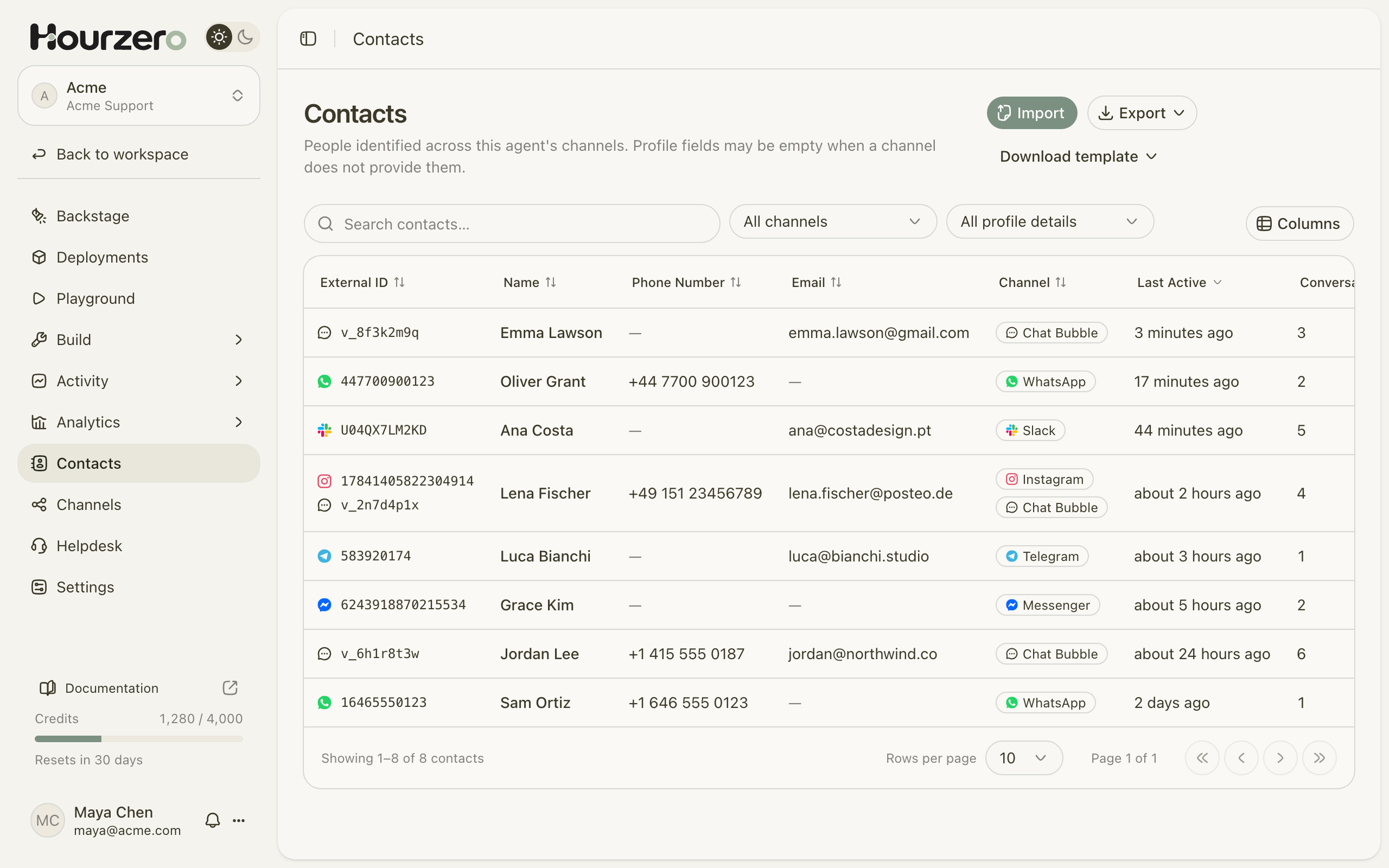Click Messenger icon beside 6243918870215534
Viewport: 1389px width, 868px height.
pyautogui.click(x=324, y=604)
